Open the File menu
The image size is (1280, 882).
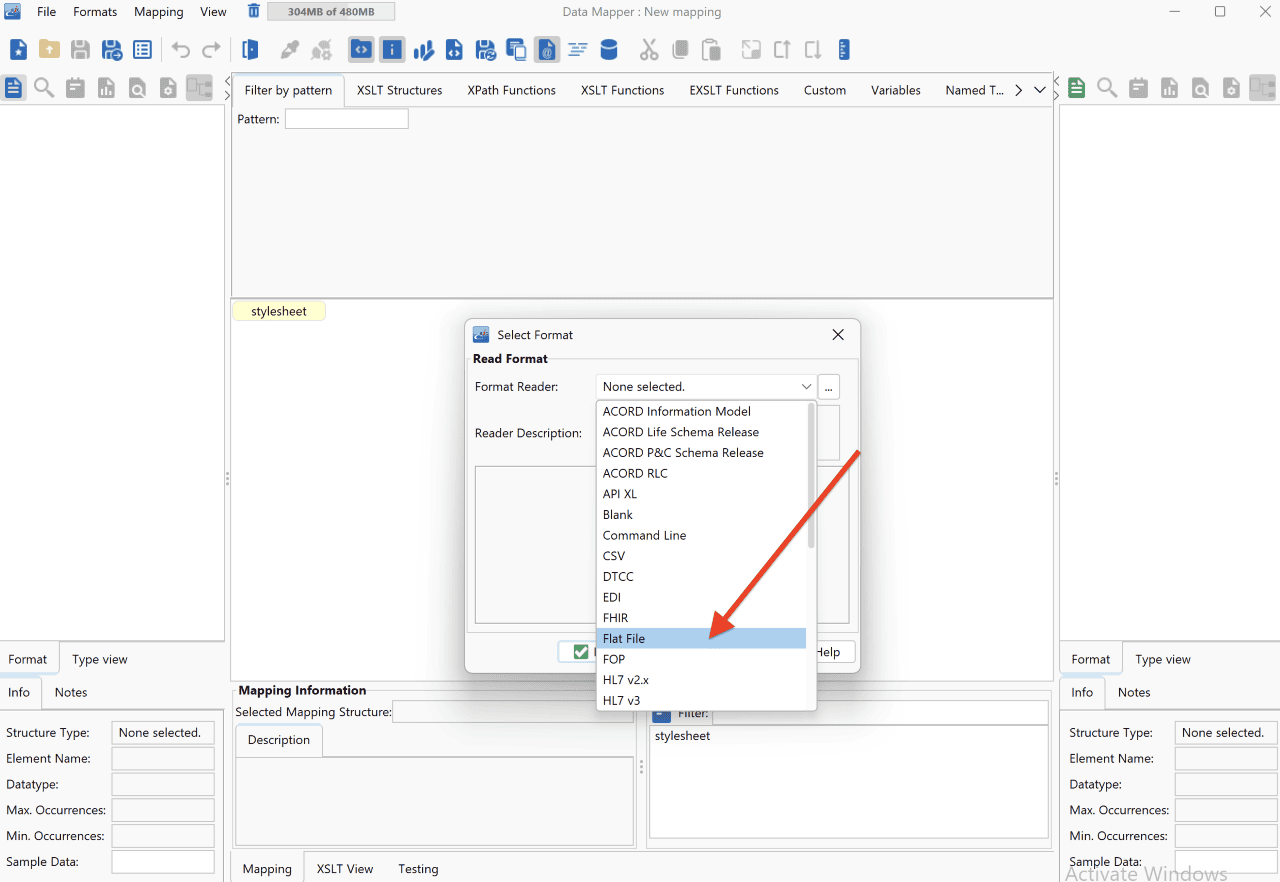[x=47, y=12]
